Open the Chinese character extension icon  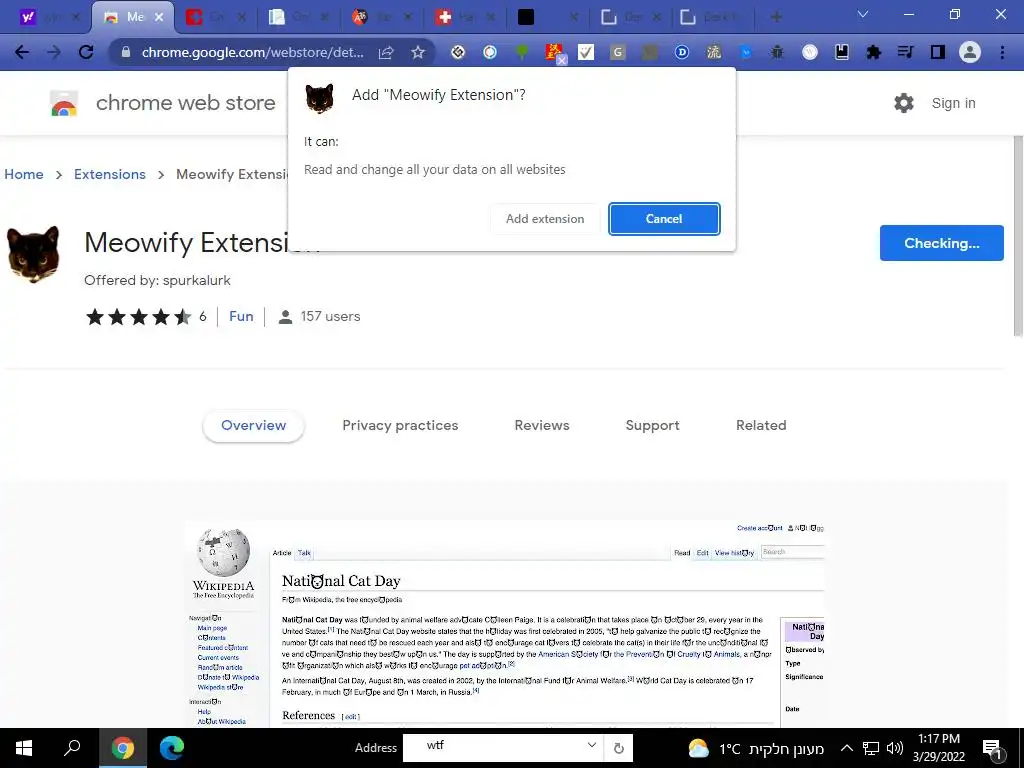pos(714,52)
